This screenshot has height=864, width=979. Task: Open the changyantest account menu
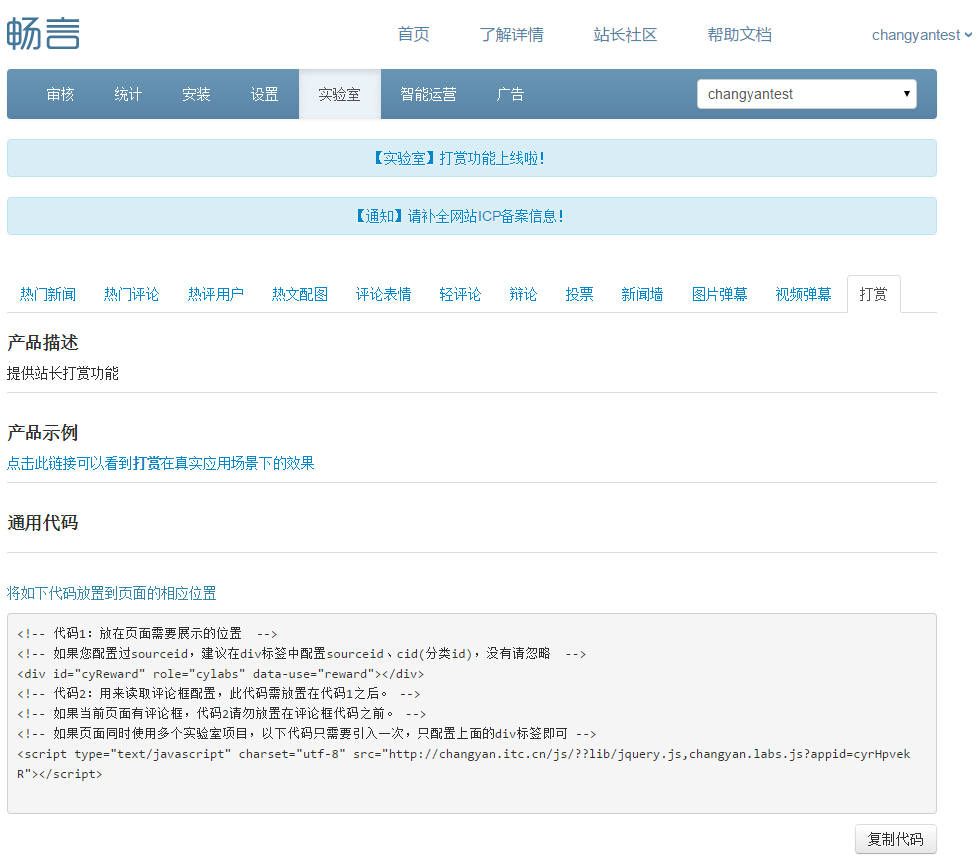[920, 35]
